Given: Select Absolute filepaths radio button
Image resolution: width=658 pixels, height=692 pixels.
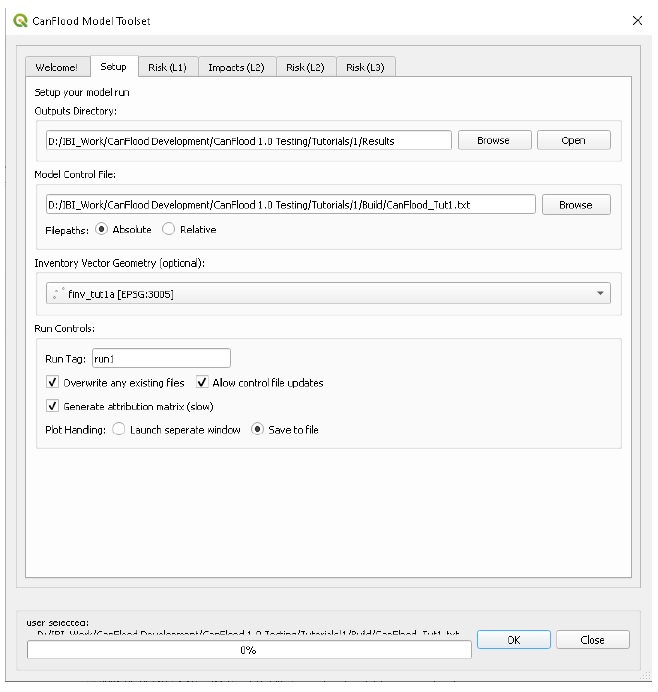Looking at the screenshot, I should click(102, 229).
